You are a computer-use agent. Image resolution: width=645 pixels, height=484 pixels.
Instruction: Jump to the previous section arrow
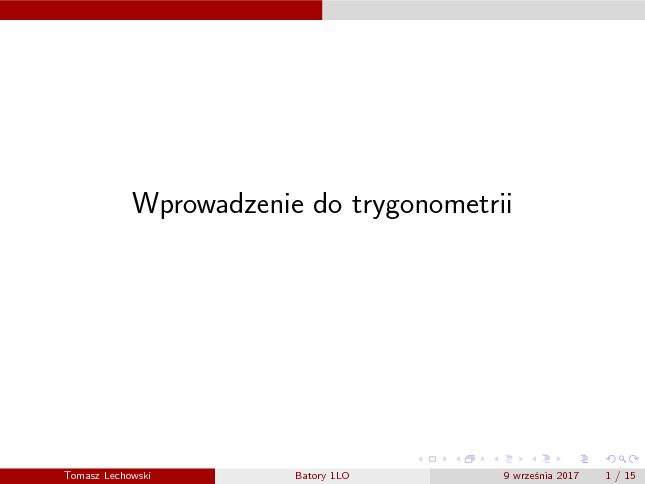(x=534, y=459)
